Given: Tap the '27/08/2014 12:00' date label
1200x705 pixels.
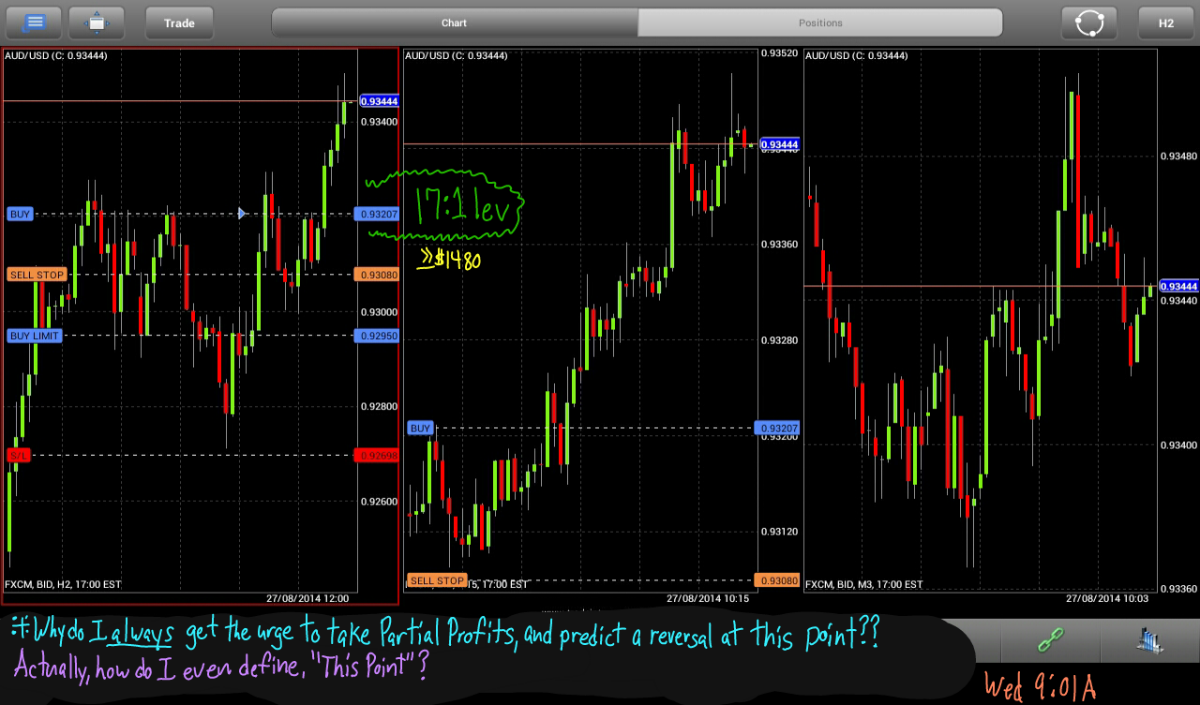Looking at the screenshot, I should point(309,598).
